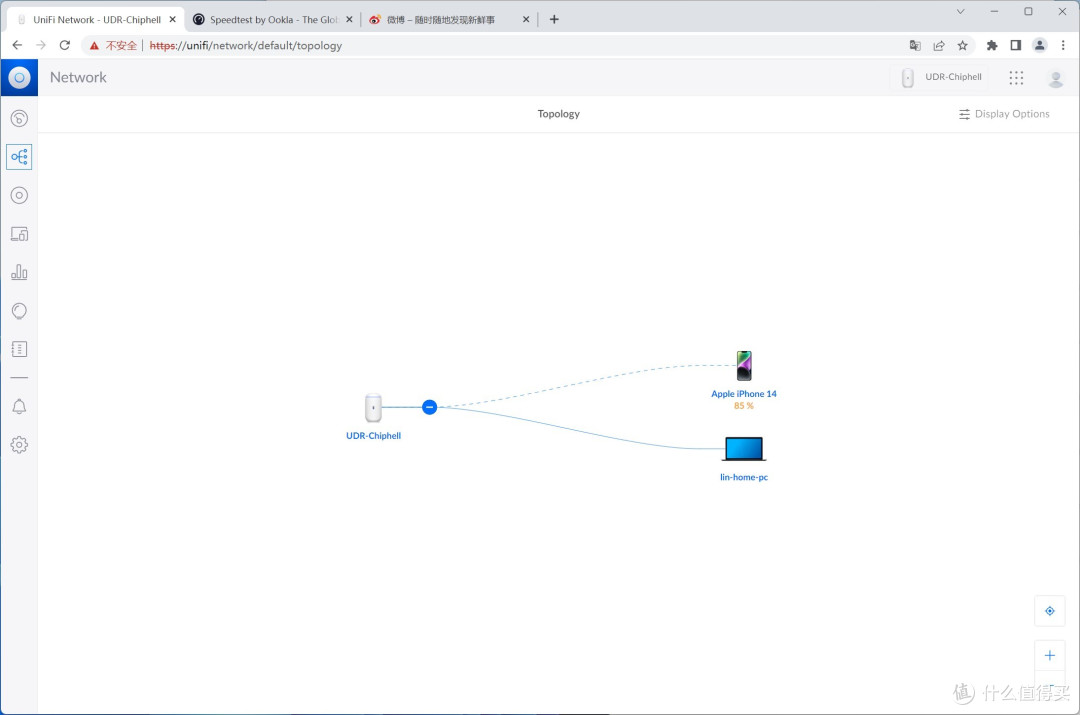Open the Notifications bell icon

[x=19, y=406]
